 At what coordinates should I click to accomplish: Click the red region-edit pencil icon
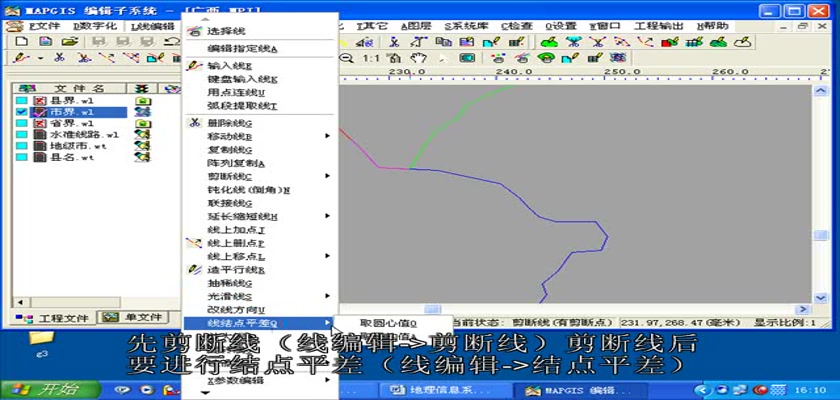[x=670, y=42]
